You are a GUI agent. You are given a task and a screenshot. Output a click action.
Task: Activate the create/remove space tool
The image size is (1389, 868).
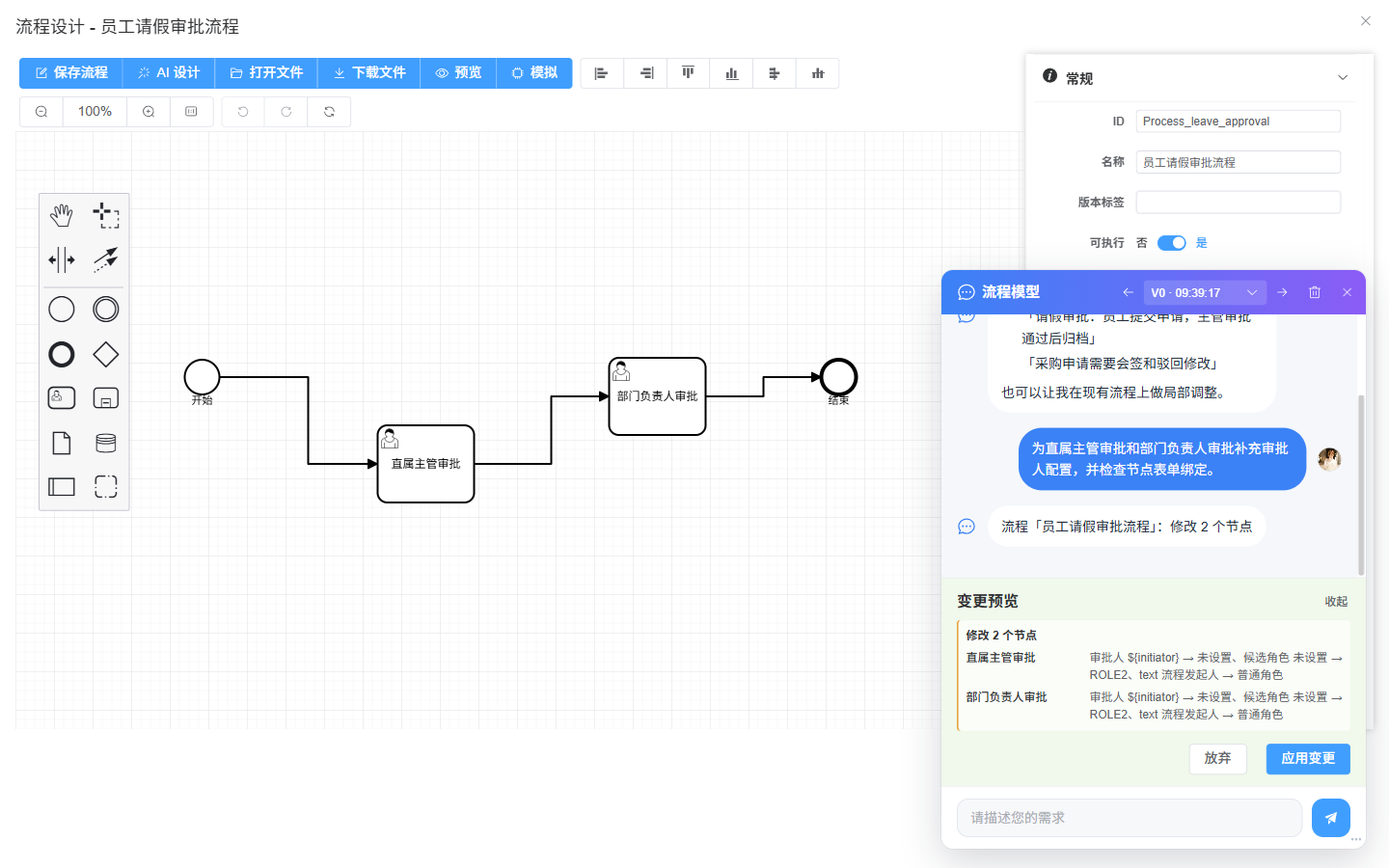pos(62,259)
